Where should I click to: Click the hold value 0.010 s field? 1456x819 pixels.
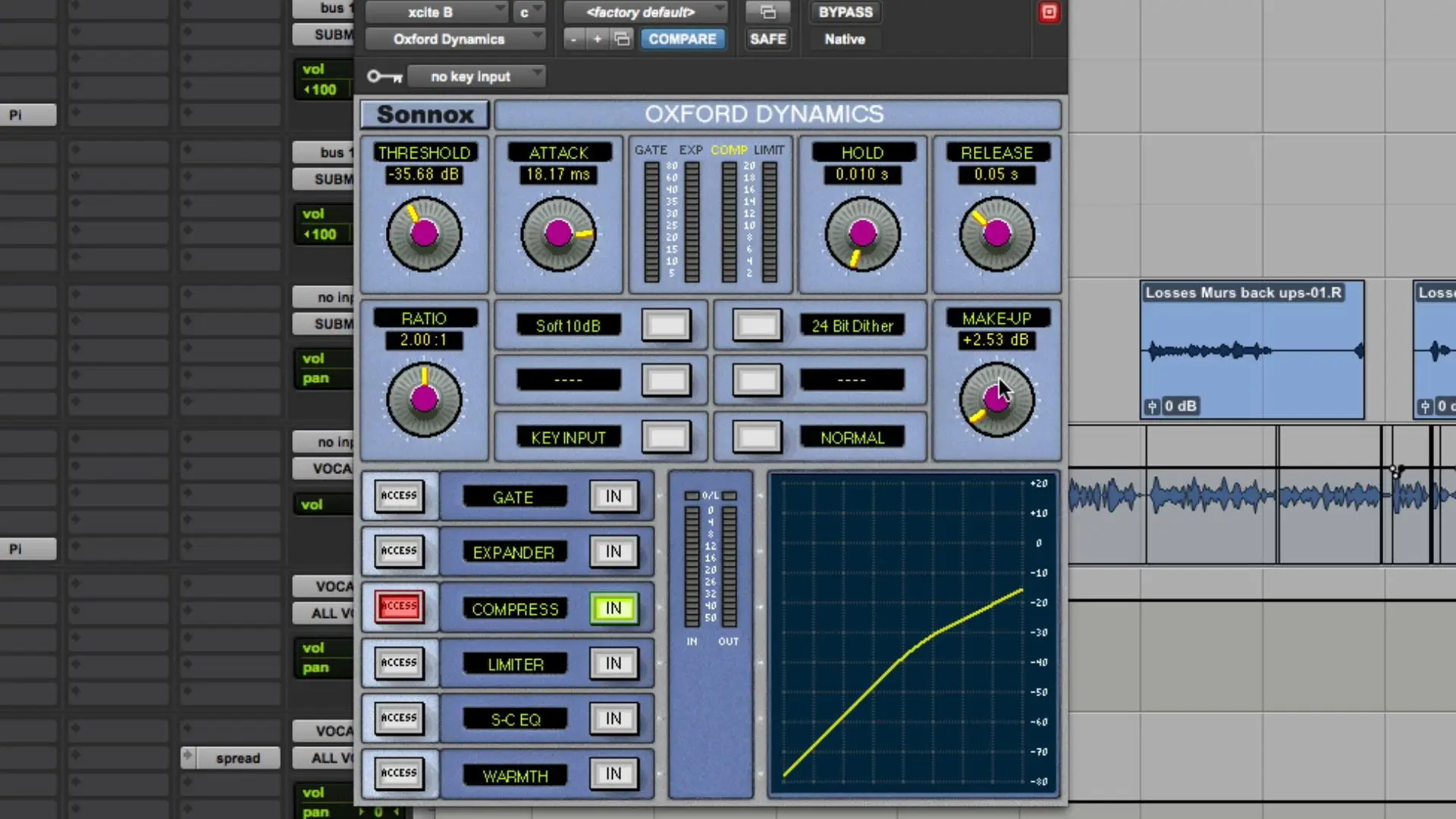coord(862,175)
